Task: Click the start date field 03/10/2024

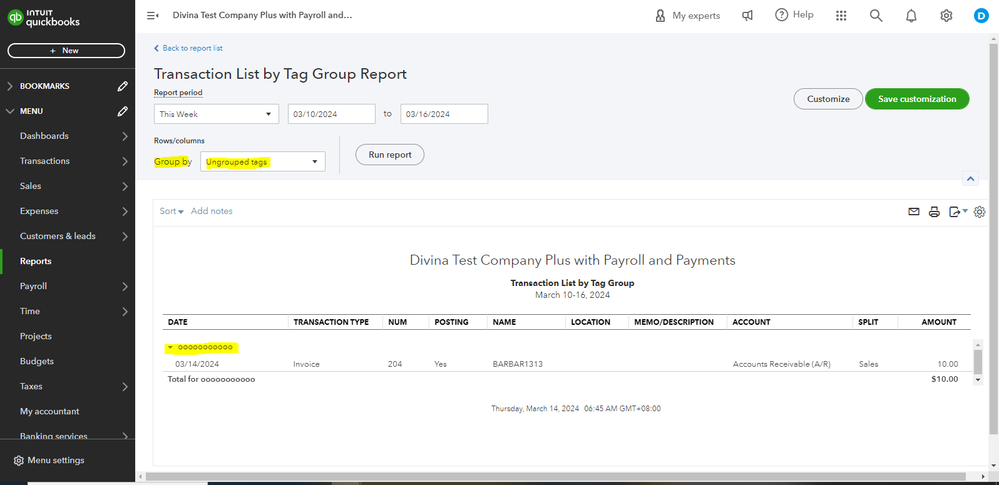Action: click(x=331, y=114)
